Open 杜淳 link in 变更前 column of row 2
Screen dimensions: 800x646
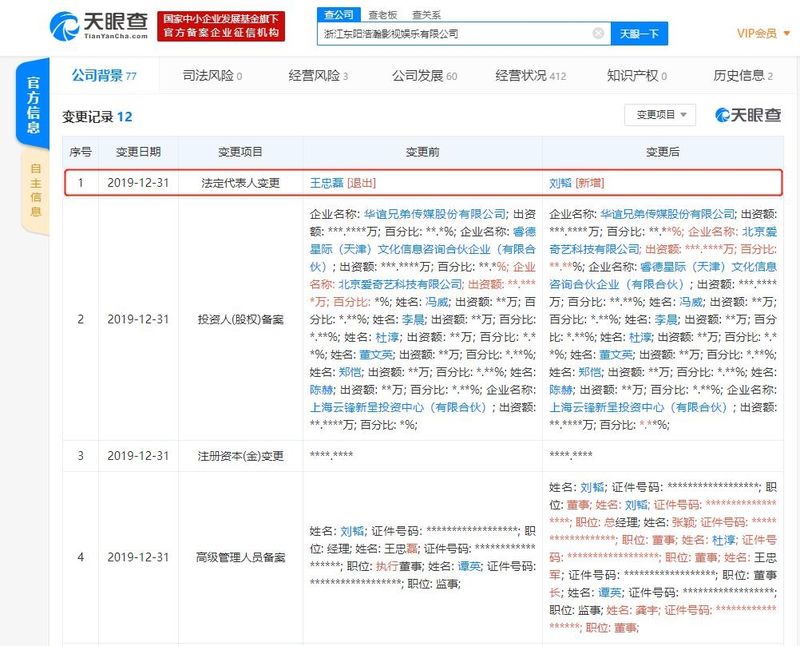click(x=387, y=337)
